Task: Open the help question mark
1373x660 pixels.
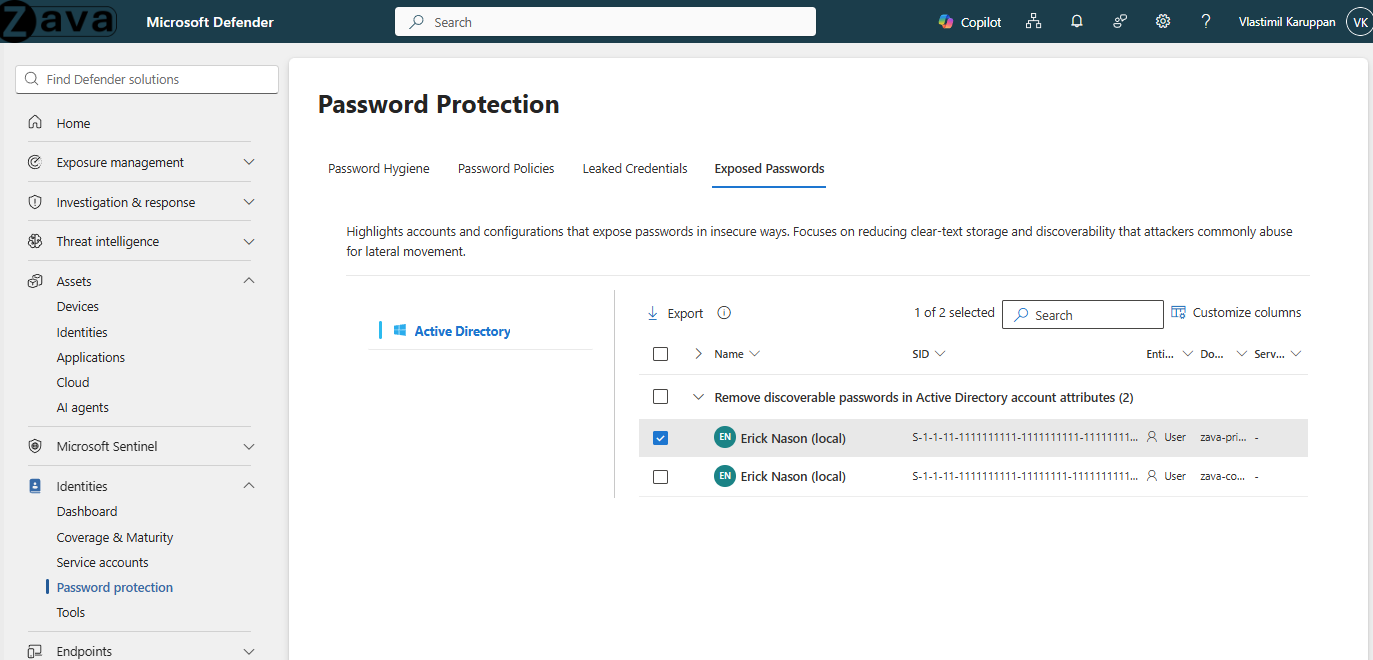Action: pos(1206,22)
